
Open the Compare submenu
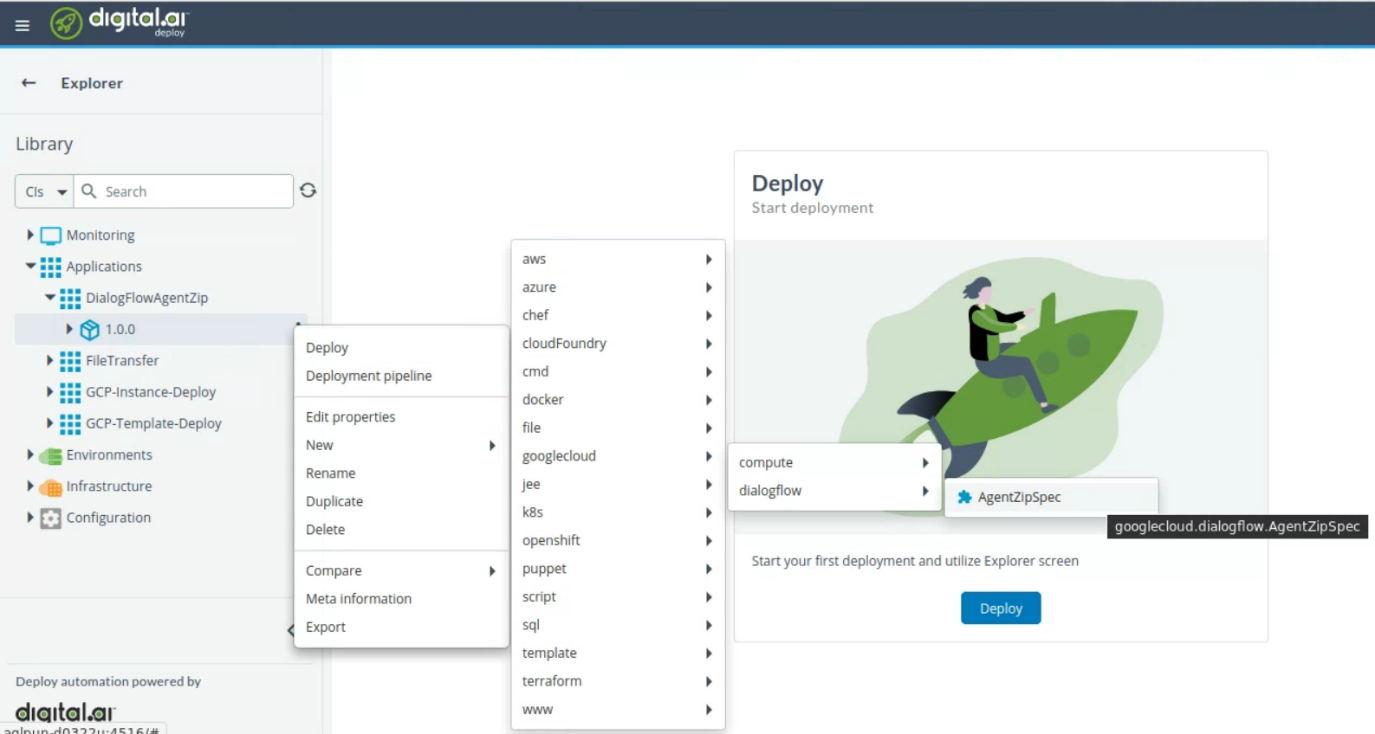click(x=401, y=571)
